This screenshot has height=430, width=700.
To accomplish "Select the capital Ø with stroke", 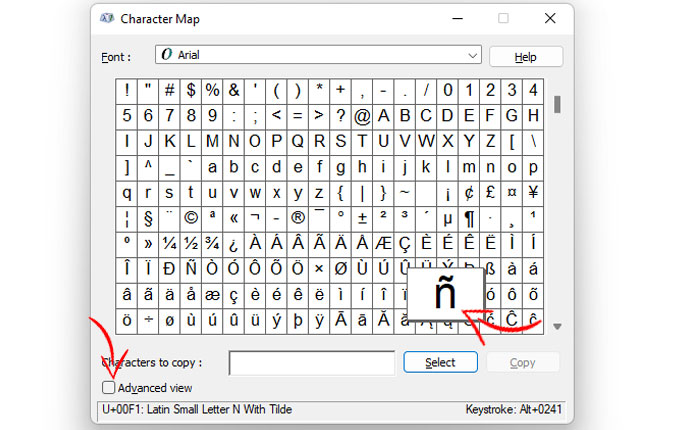I will (x=341, y=269).
